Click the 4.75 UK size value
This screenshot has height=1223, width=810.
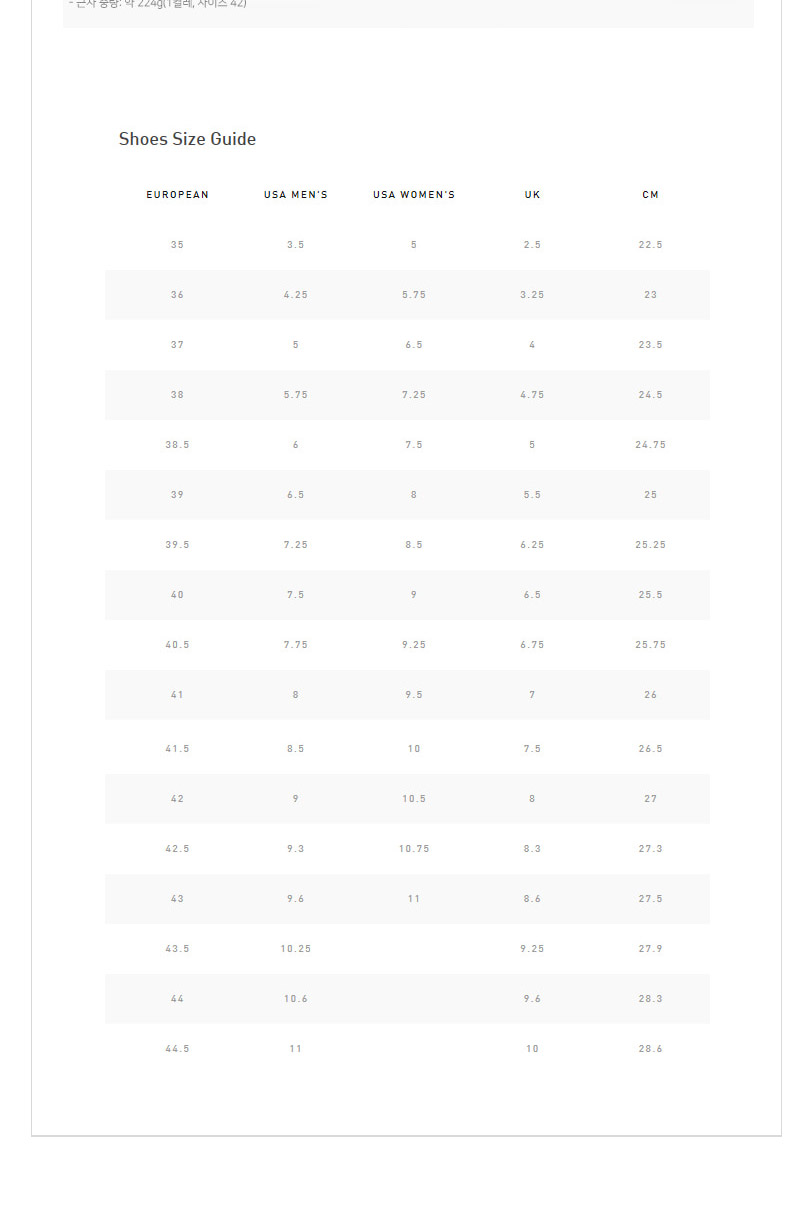click(532, 395)
